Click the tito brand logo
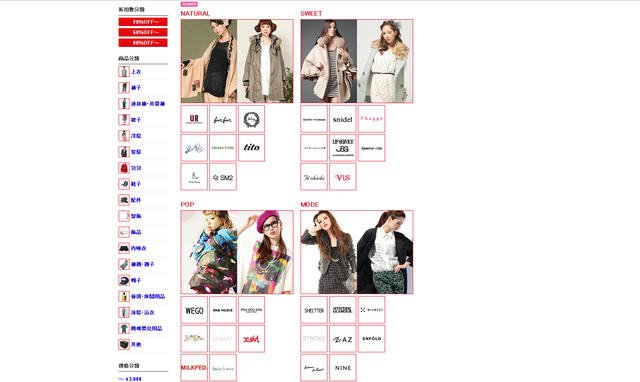This screenshot has height=382, width=640. pos(251,148)
